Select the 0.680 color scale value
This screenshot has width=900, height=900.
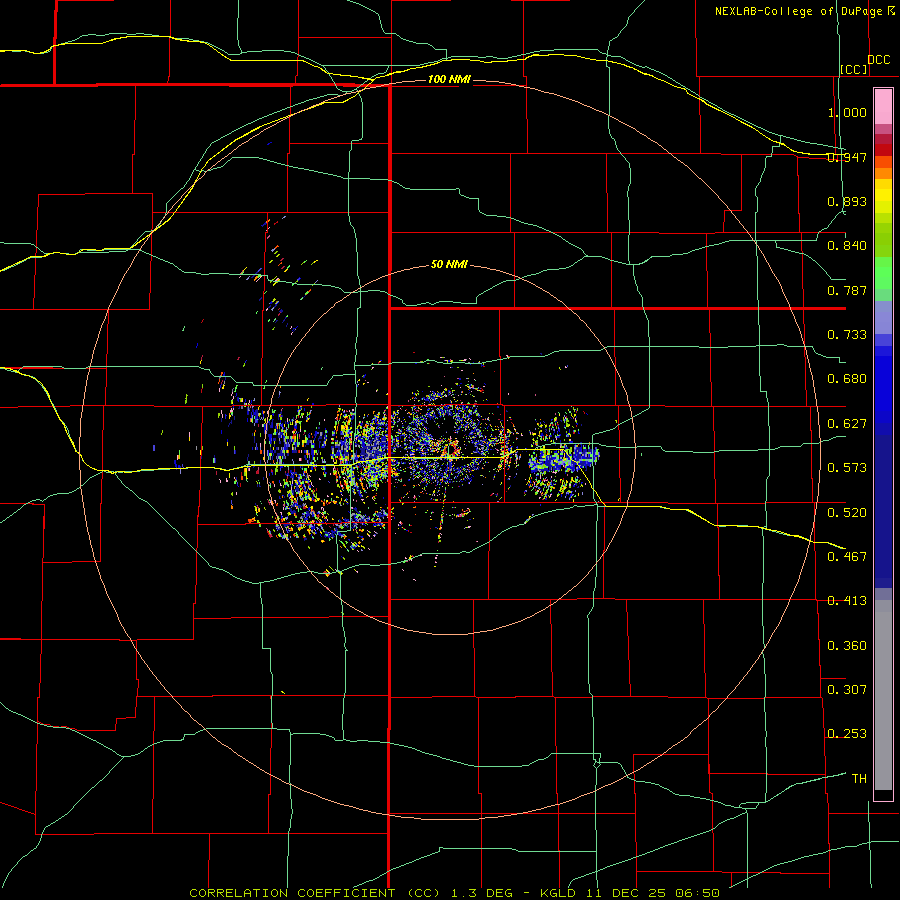coord(847,379)
